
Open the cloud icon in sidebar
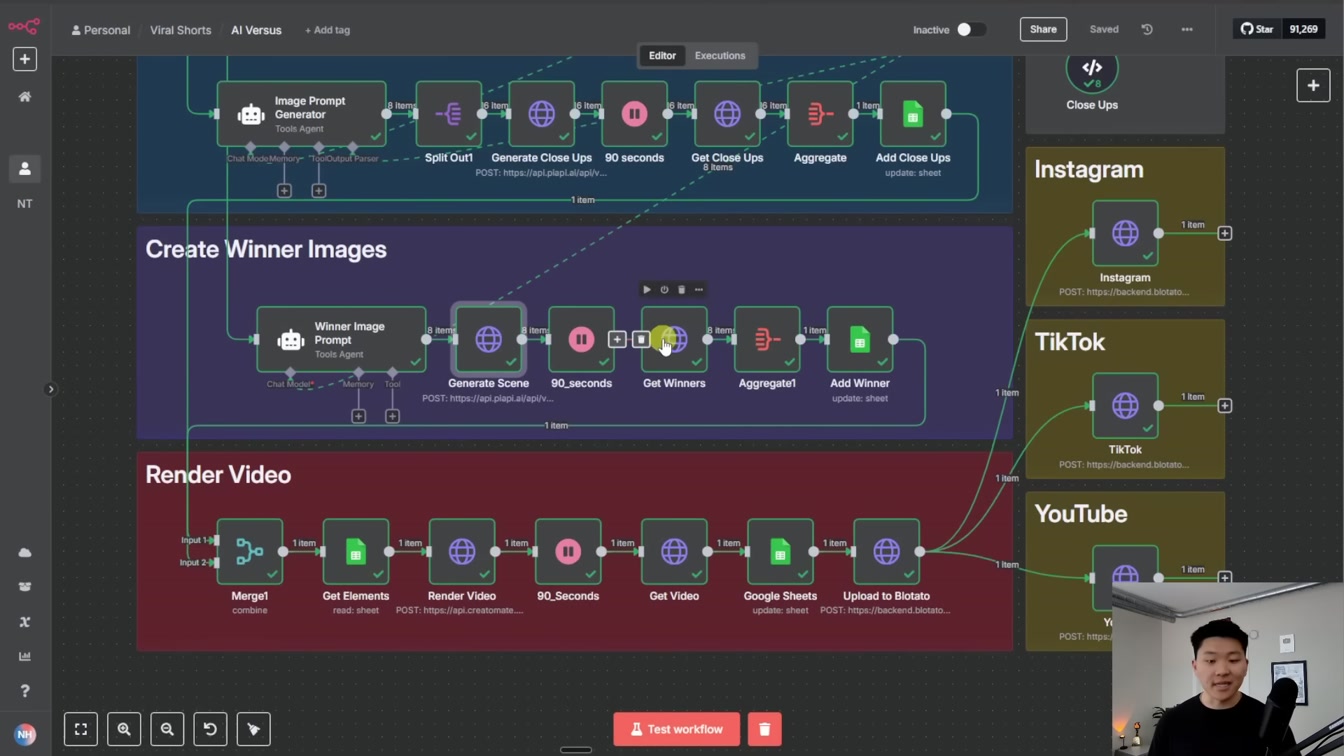tap(25, 552)
